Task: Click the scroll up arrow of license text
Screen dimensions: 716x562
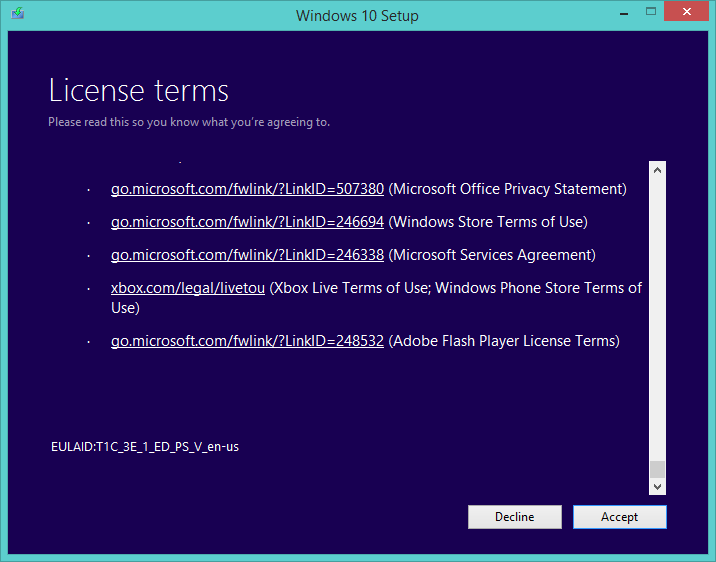Action: (x=657, y=170)
